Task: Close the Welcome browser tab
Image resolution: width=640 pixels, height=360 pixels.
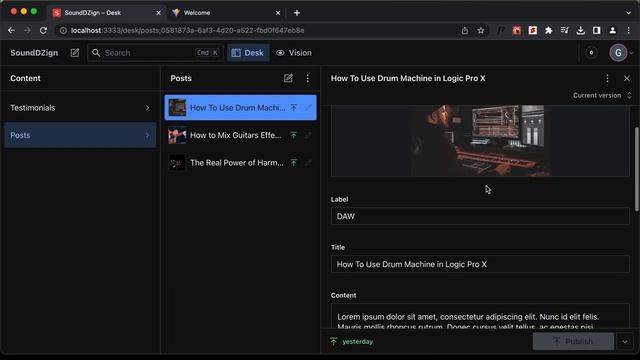Action: [x=278, y=13]
